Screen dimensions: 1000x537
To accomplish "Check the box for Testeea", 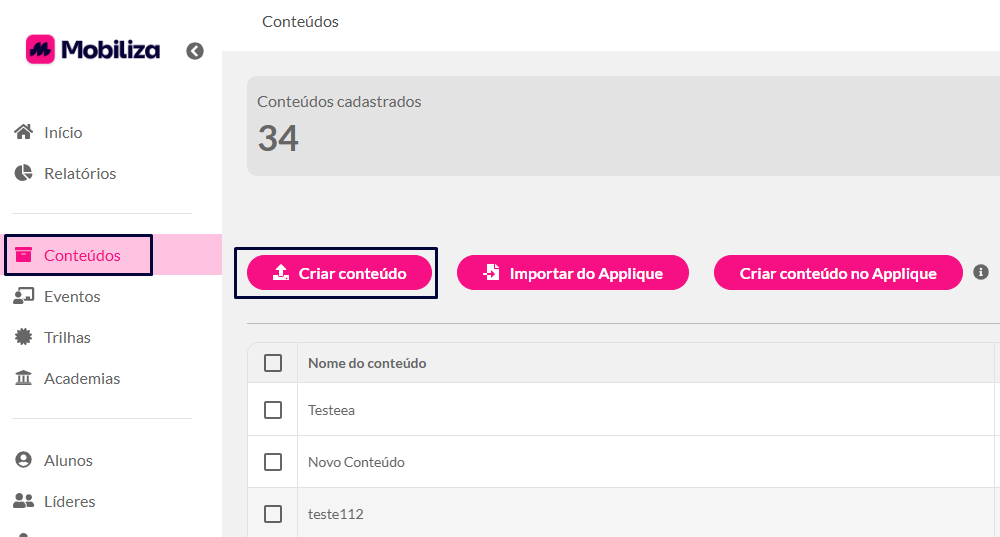I will click(273, 409).
